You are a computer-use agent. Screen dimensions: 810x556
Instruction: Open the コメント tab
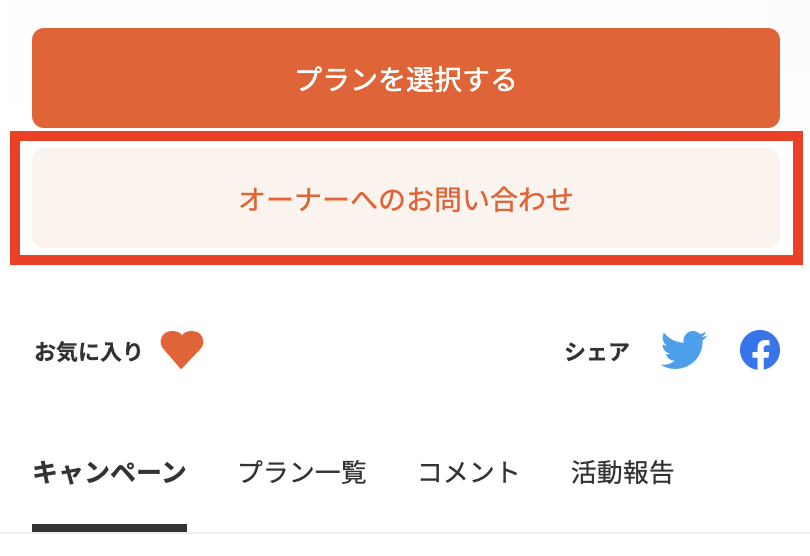click(x=469, y=472)
